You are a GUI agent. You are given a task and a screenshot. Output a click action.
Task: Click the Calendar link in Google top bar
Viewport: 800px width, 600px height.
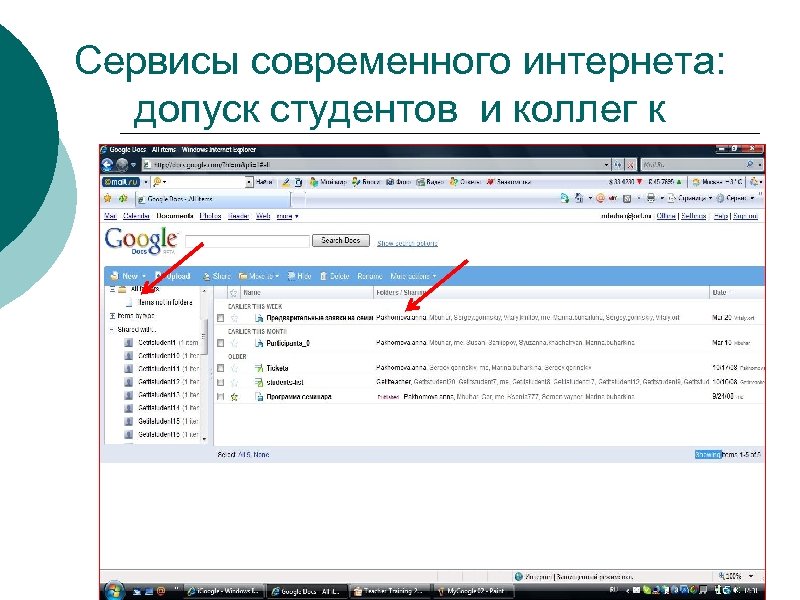(x=136, y=216)
